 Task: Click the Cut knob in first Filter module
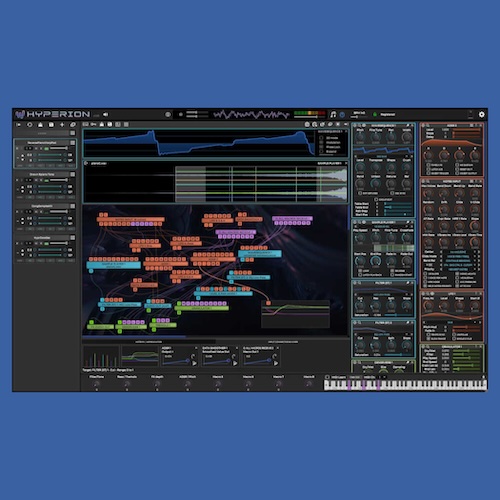[360, 305]
